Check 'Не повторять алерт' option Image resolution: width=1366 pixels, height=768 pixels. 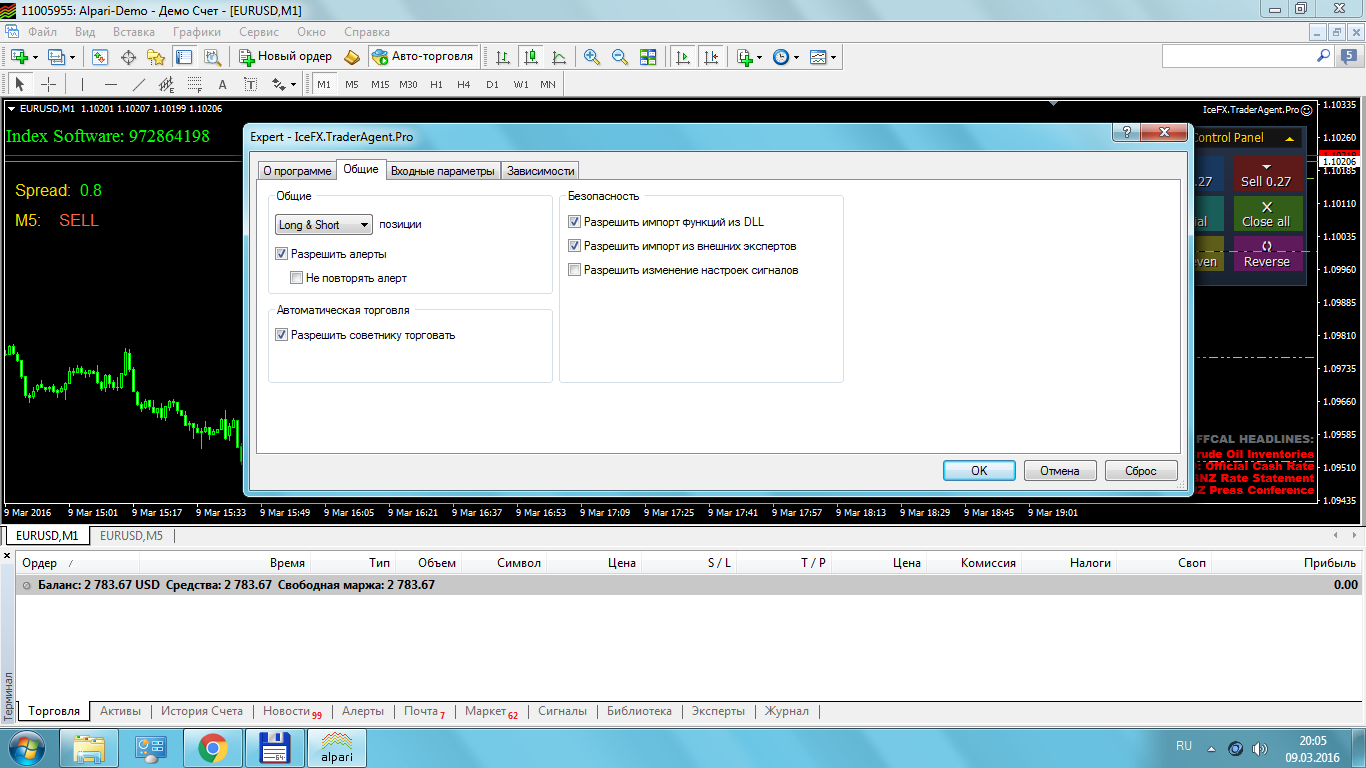(x=296, y=278)
